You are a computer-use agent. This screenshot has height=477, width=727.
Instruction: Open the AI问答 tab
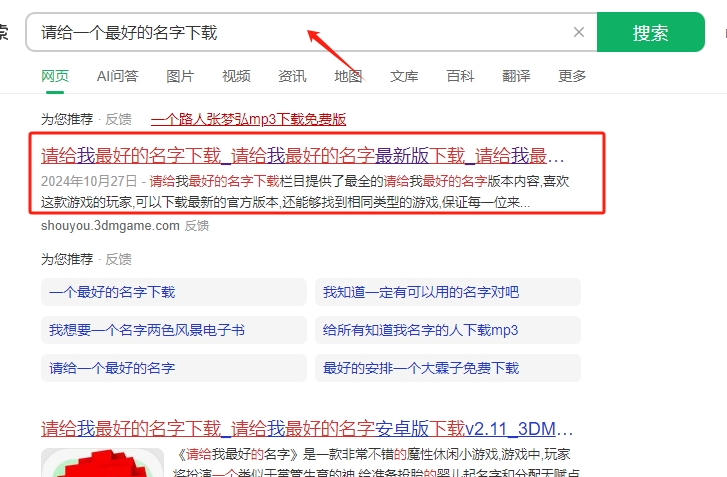(x=118, y=76)
